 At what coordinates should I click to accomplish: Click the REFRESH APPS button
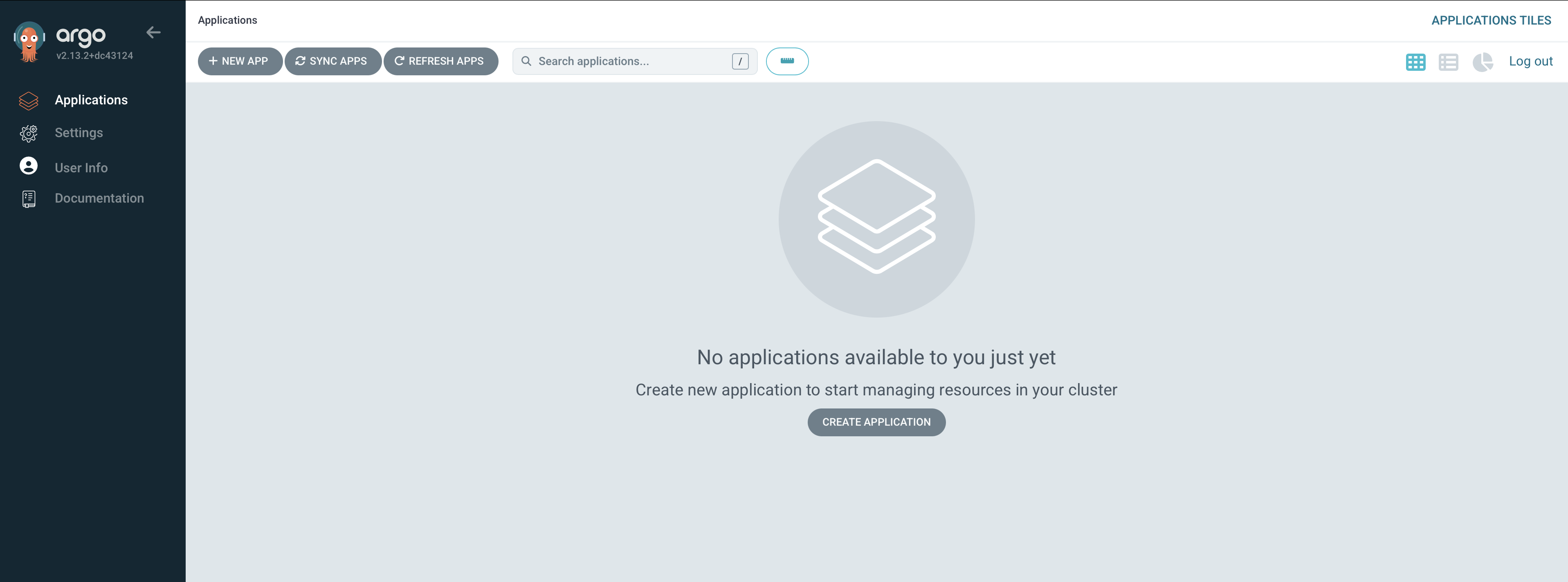(440, 61)
